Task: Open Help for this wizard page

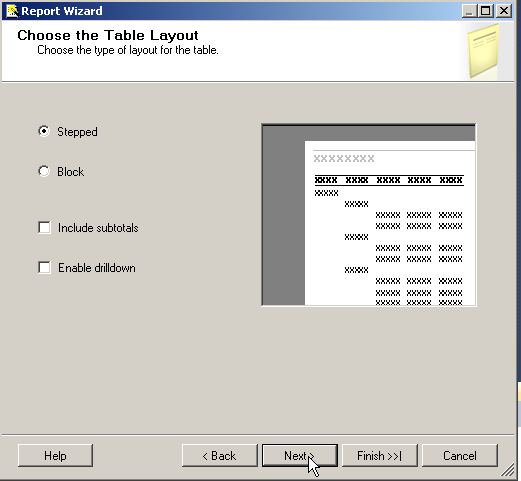Action: (55, 455)
